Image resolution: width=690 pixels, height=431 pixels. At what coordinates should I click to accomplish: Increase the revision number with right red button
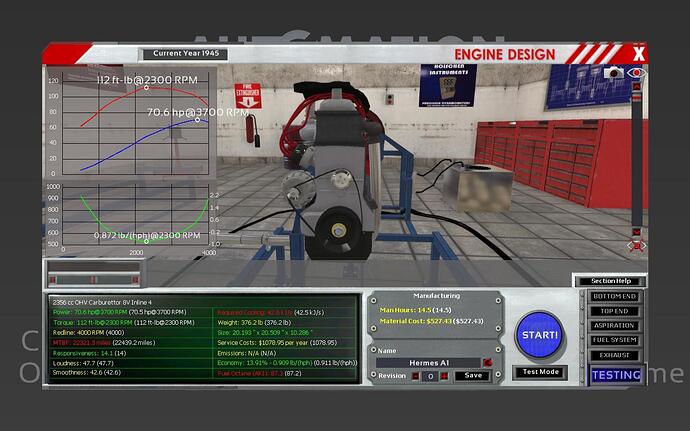[x=445, y=376]
